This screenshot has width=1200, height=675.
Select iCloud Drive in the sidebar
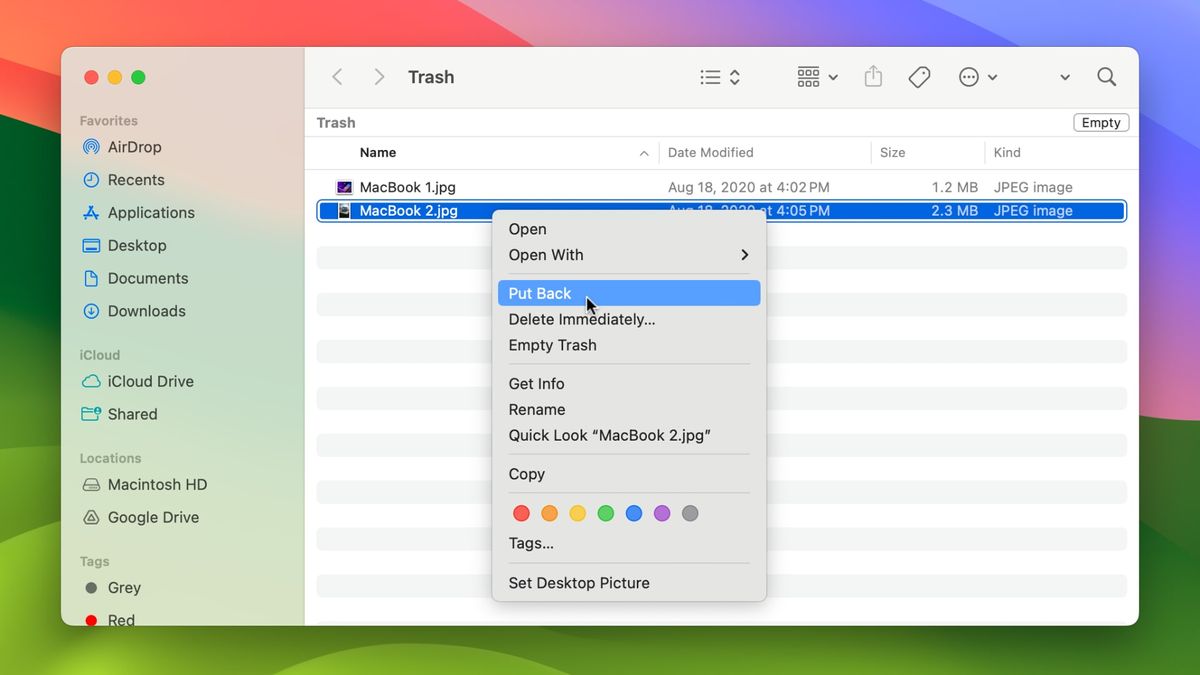149,381
